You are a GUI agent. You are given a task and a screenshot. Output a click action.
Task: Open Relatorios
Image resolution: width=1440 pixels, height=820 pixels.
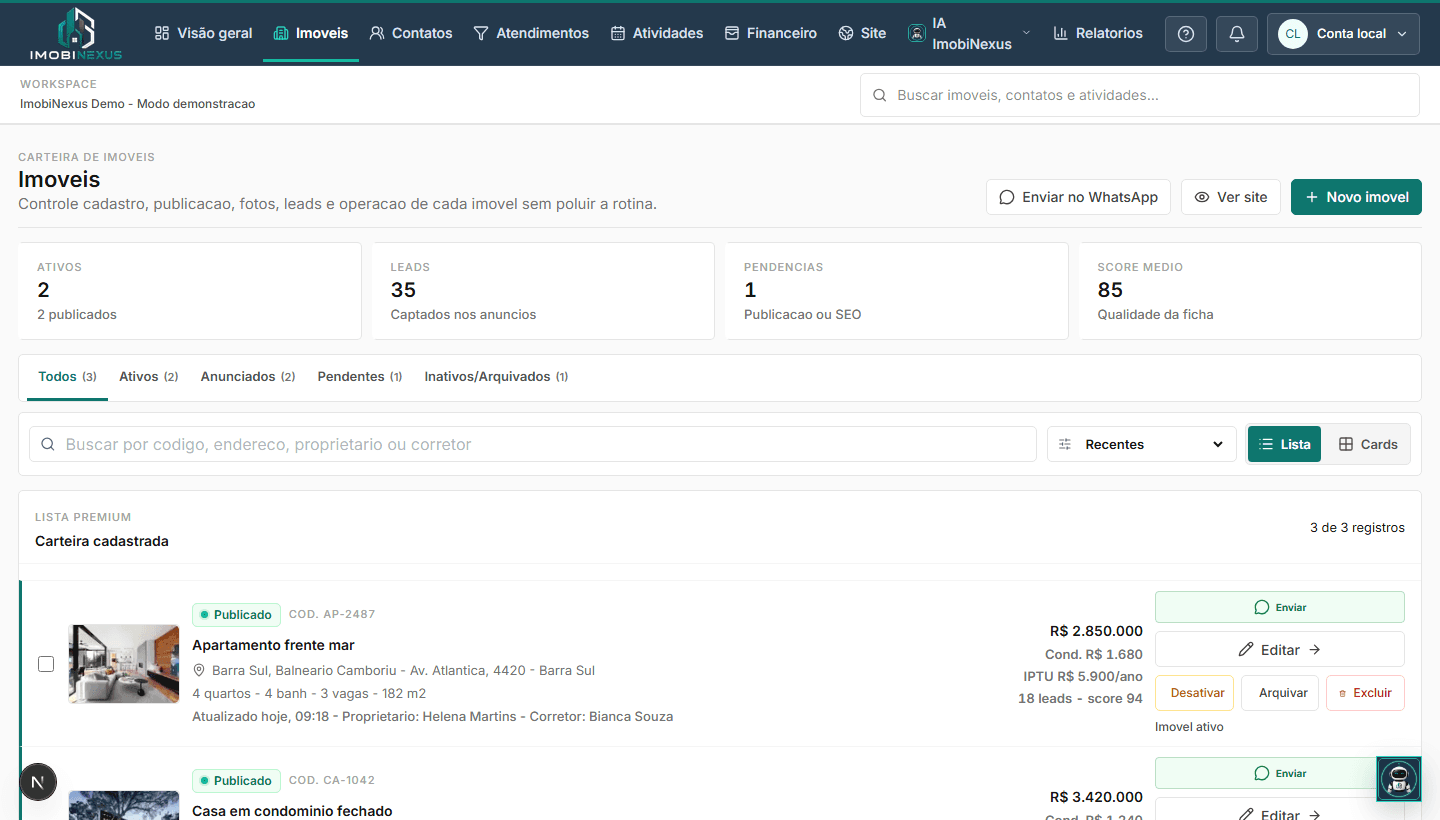click(1098, 34)
